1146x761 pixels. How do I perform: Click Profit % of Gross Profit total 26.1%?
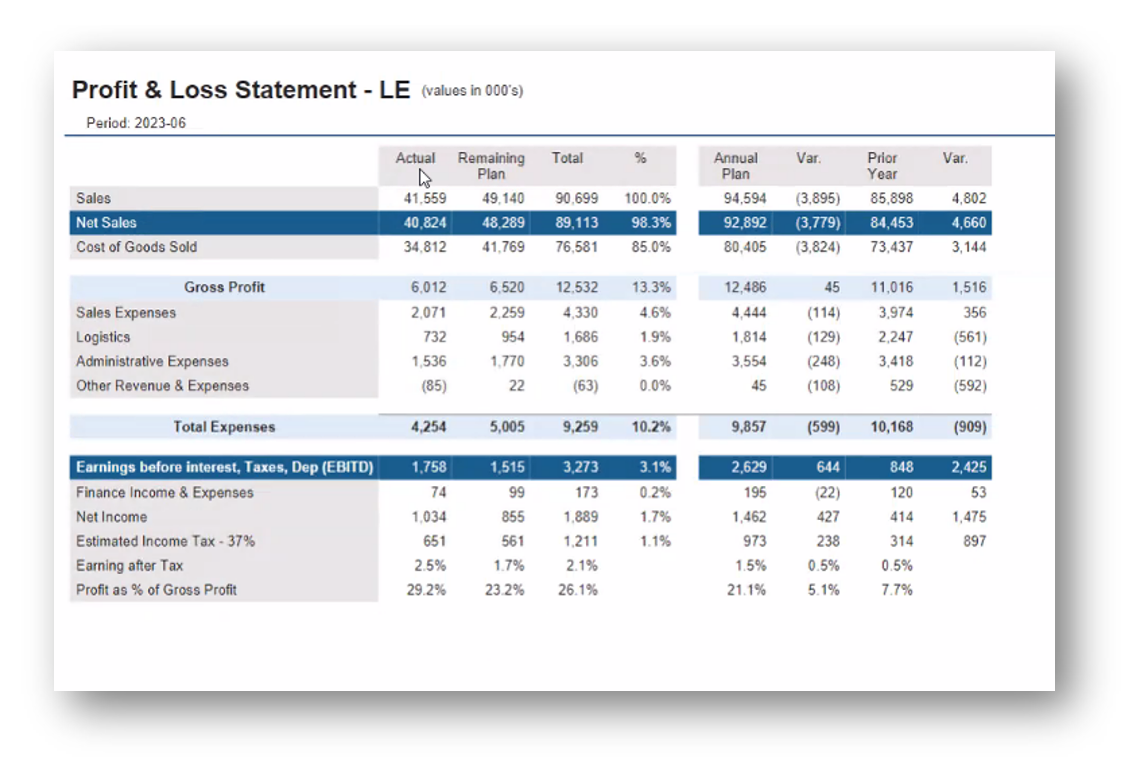[577, 590]
